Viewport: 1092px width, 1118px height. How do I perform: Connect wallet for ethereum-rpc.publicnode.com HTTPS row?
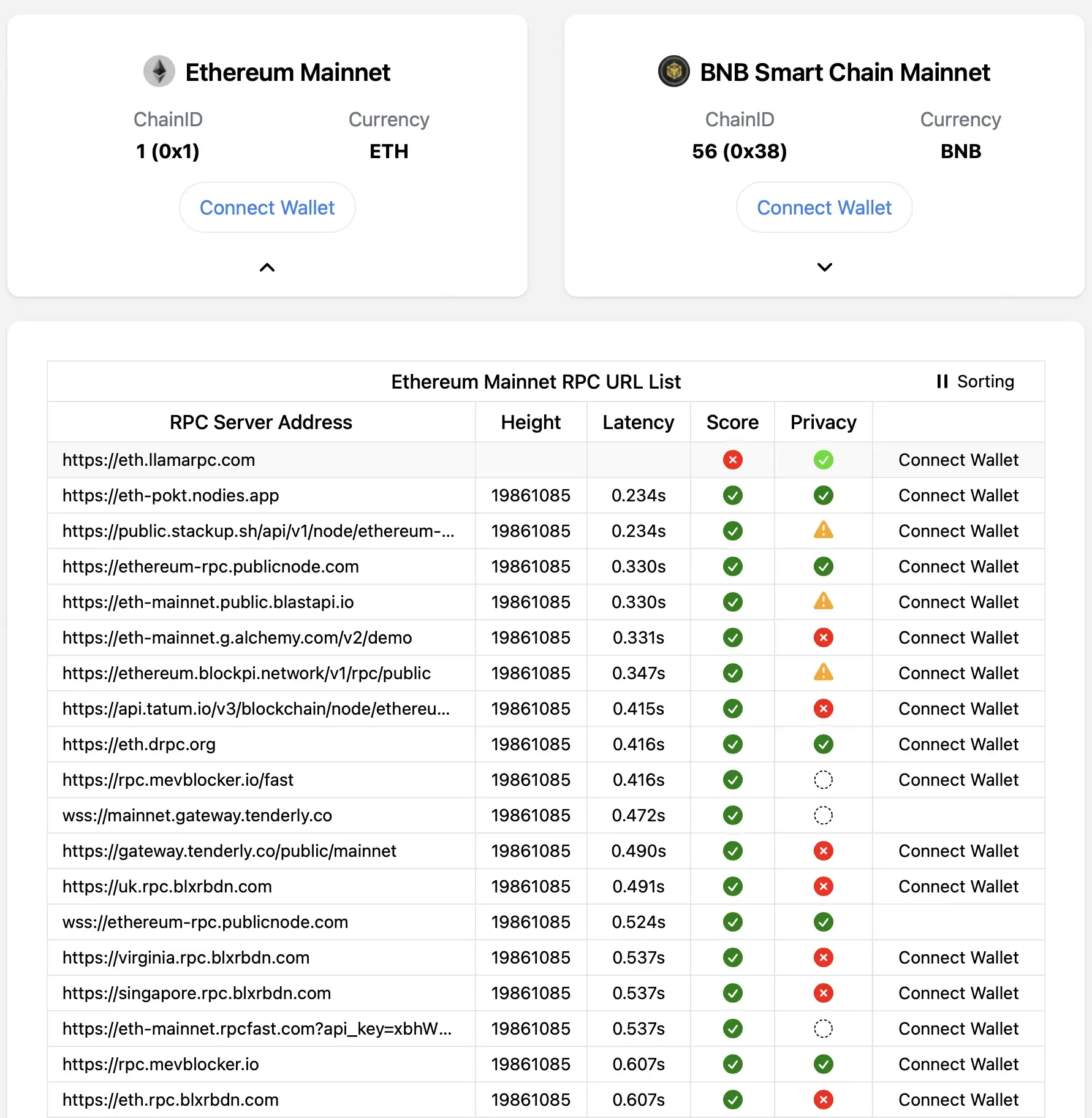958,566
